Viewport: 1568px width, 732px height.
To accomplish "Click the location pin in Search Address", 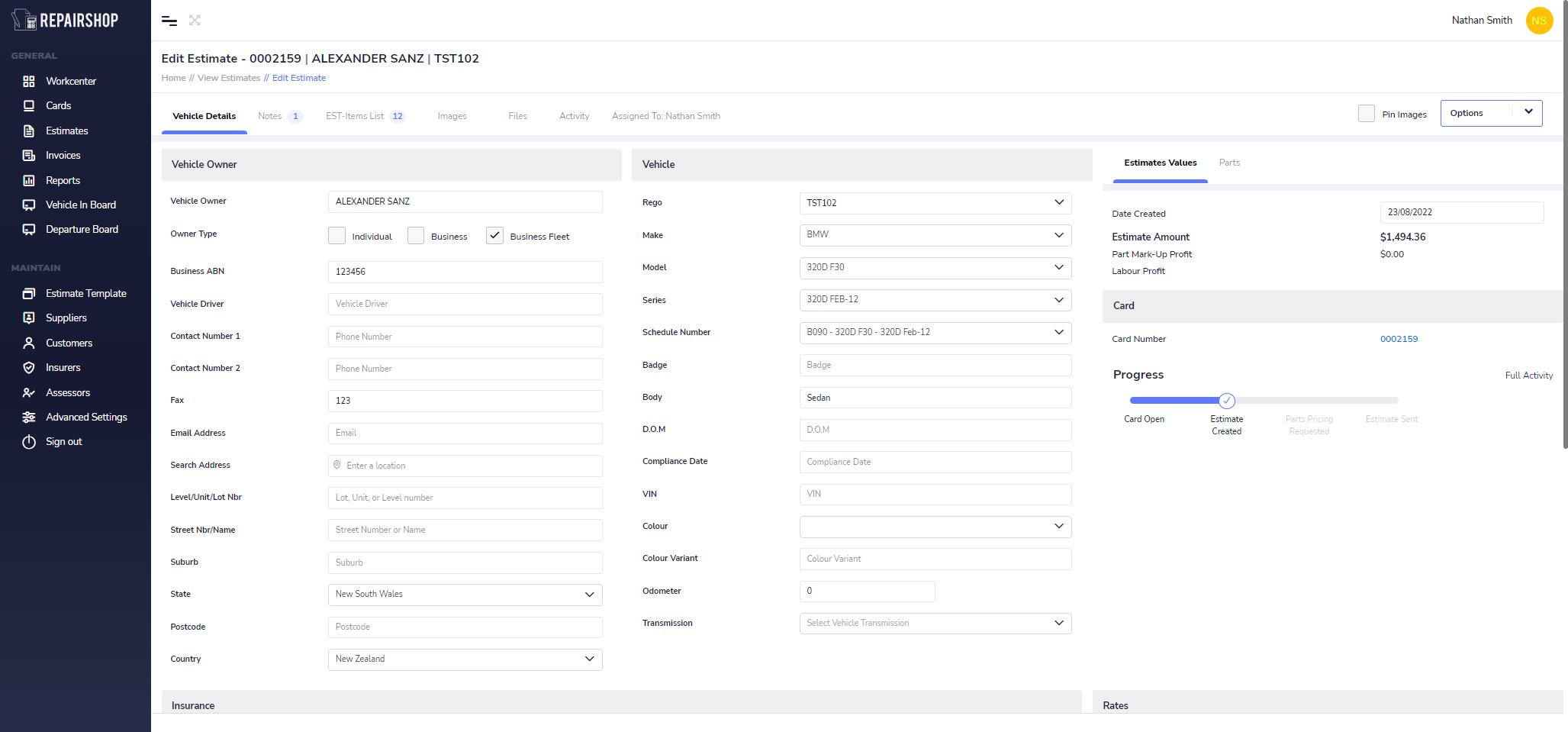I will (337, 465).
